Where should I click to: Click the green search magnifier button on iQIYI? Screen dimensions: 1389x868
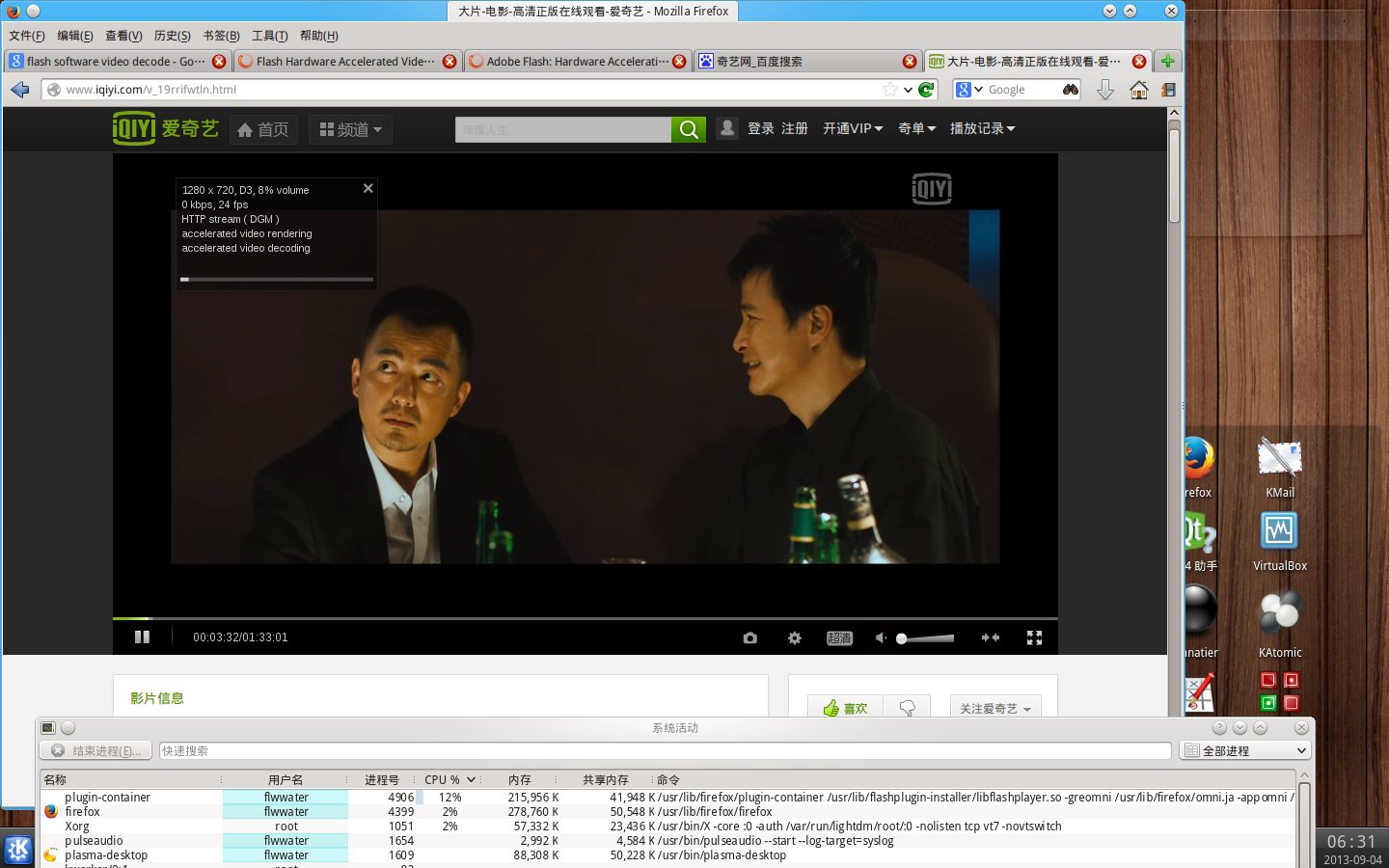(688, 129)
